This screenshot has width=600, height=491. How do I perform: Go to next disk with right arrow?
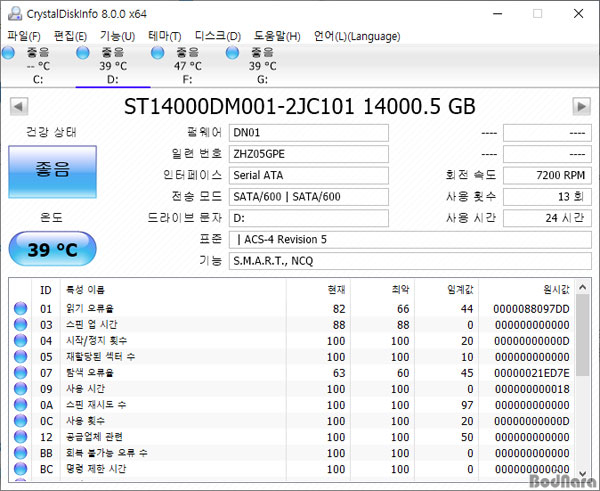(581, 106)
